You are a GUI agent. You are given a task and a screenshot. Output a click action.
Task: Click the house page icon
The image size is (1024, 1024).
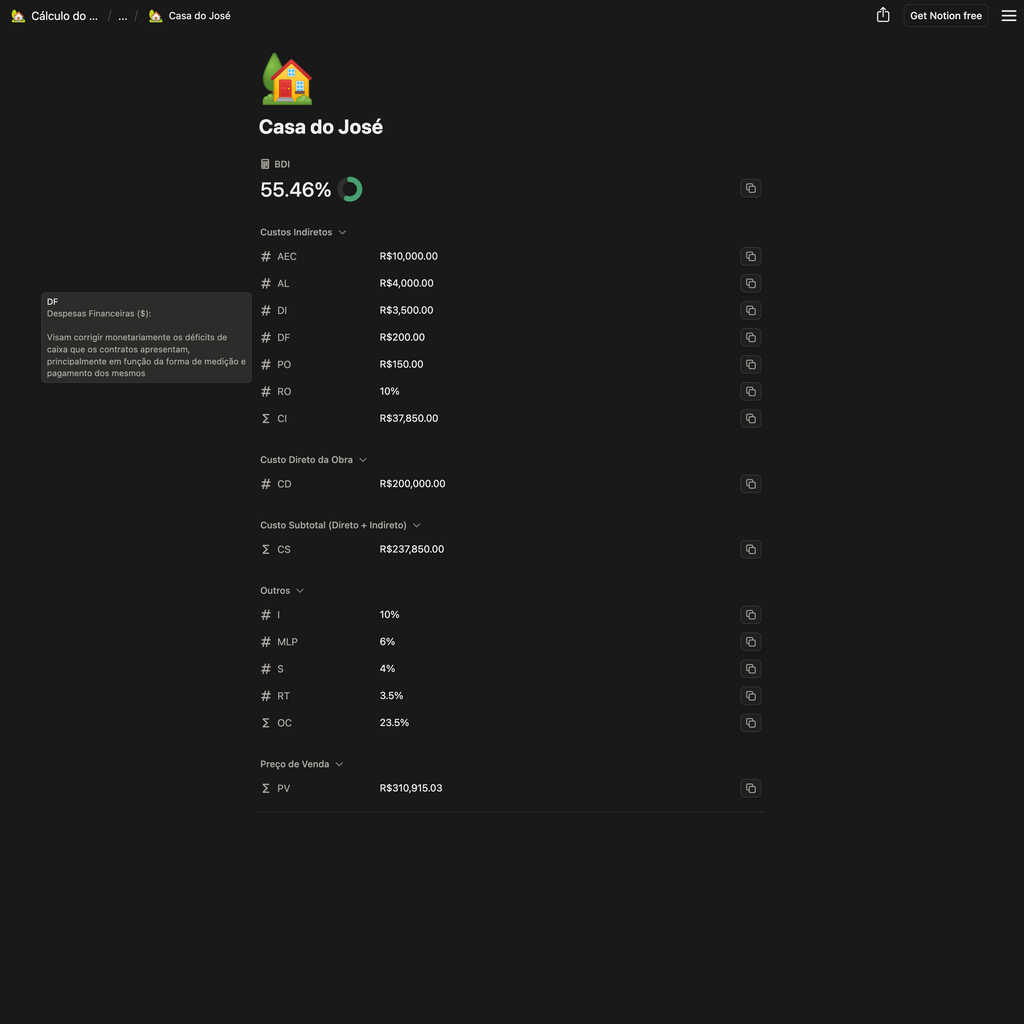(287, 80)
